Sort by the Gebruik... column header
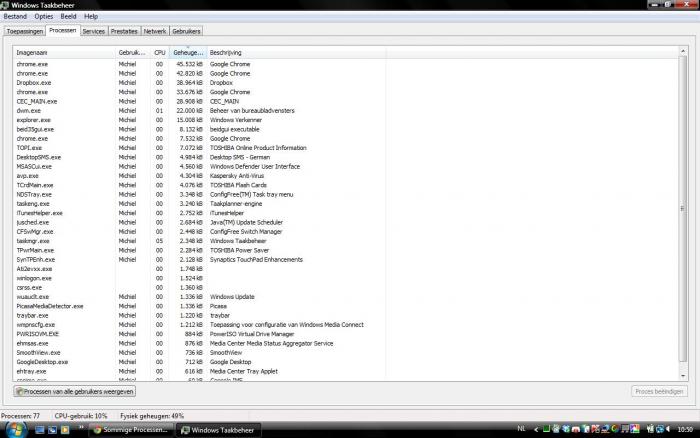The width and height of the screenshot is (700, 438). 133,53
